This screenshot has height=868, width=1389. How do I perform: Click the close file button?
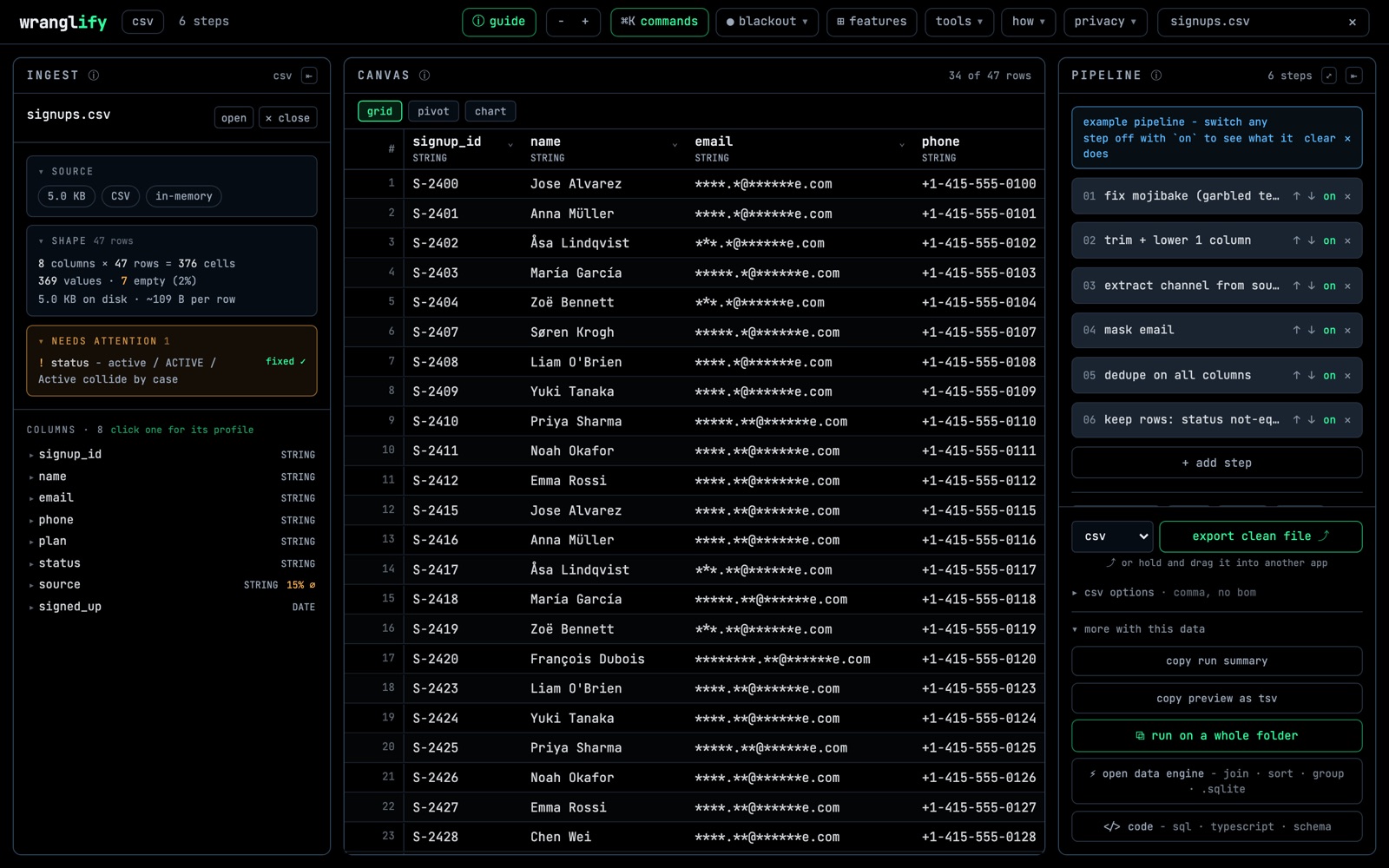[x=287, y=118]
